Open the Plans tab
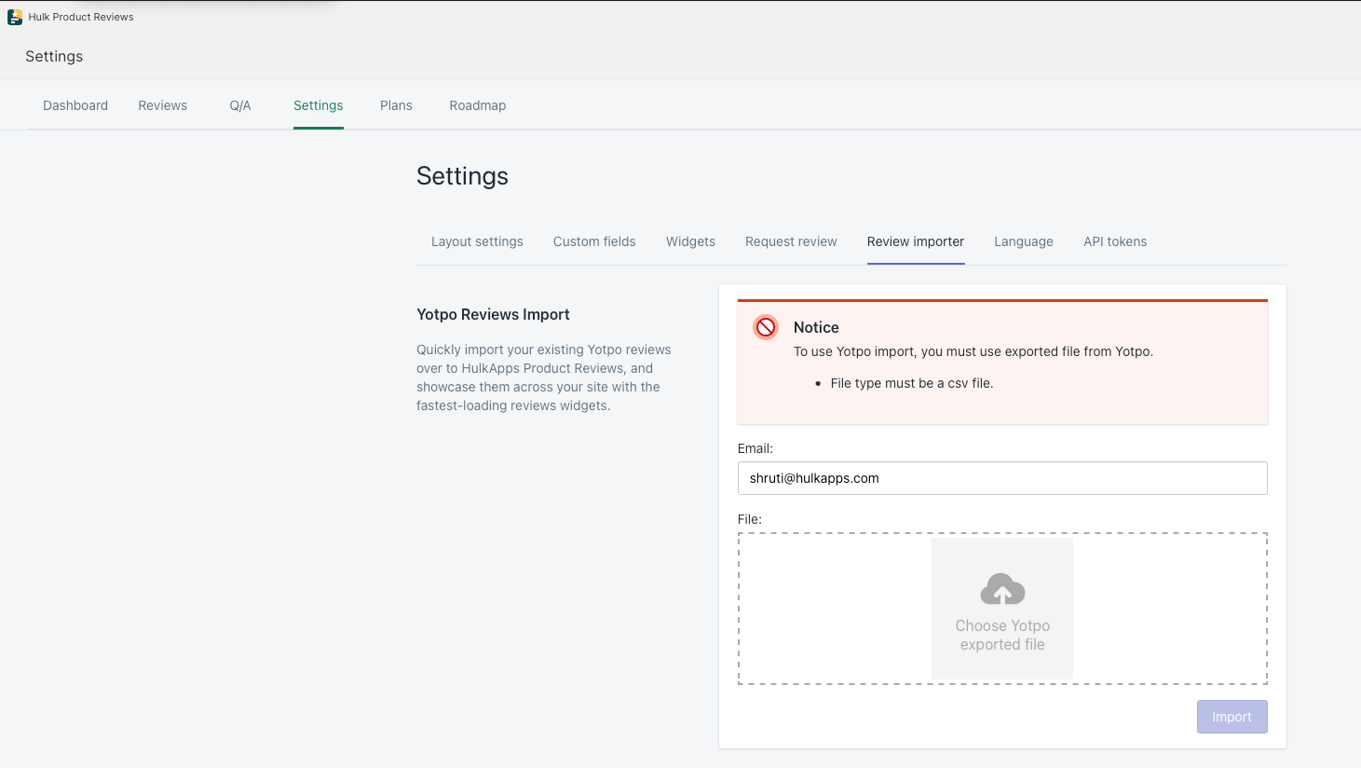This screenshot has width=1361, height=768. (x=396, y=105)
